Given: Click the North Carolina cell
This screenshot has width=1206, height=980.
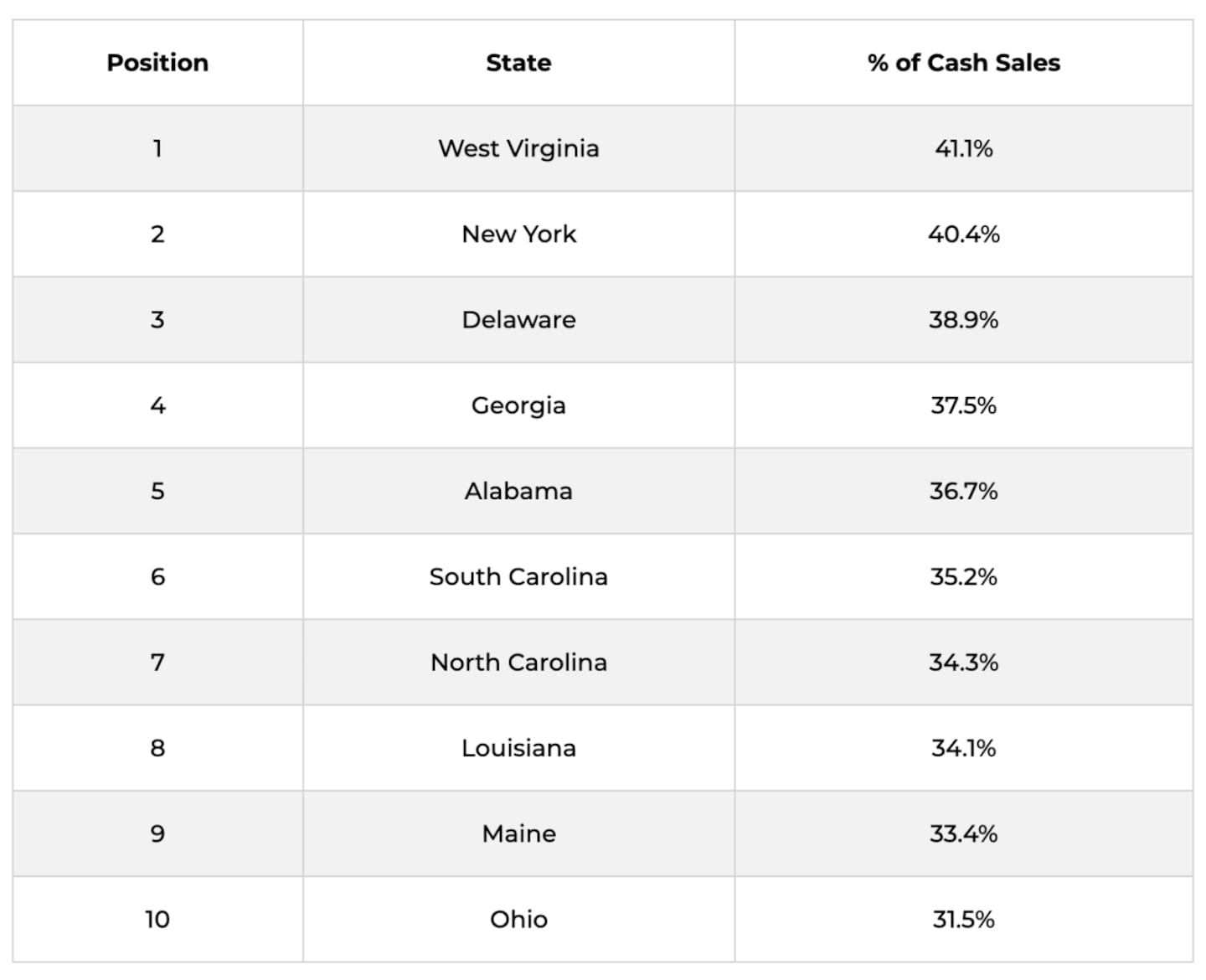Looking at the screenshot, I should [518, 662].
